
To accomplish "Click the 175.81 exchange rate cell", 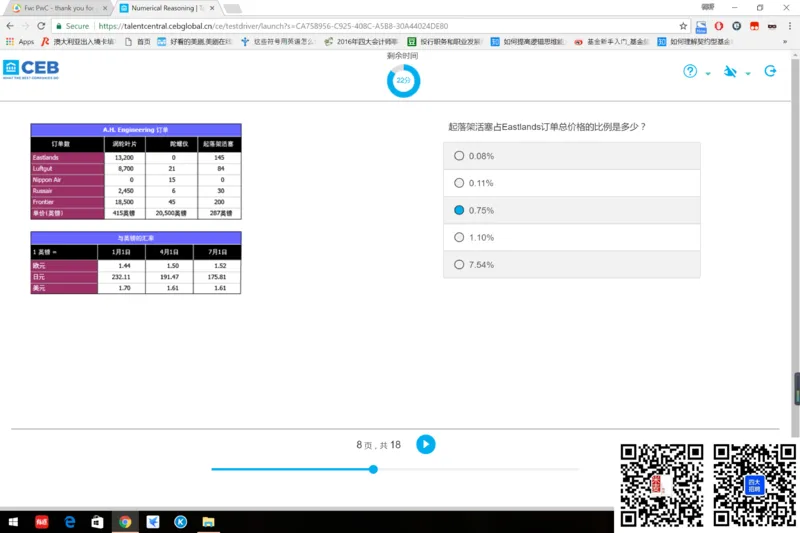I will click(x=217, y=276).
